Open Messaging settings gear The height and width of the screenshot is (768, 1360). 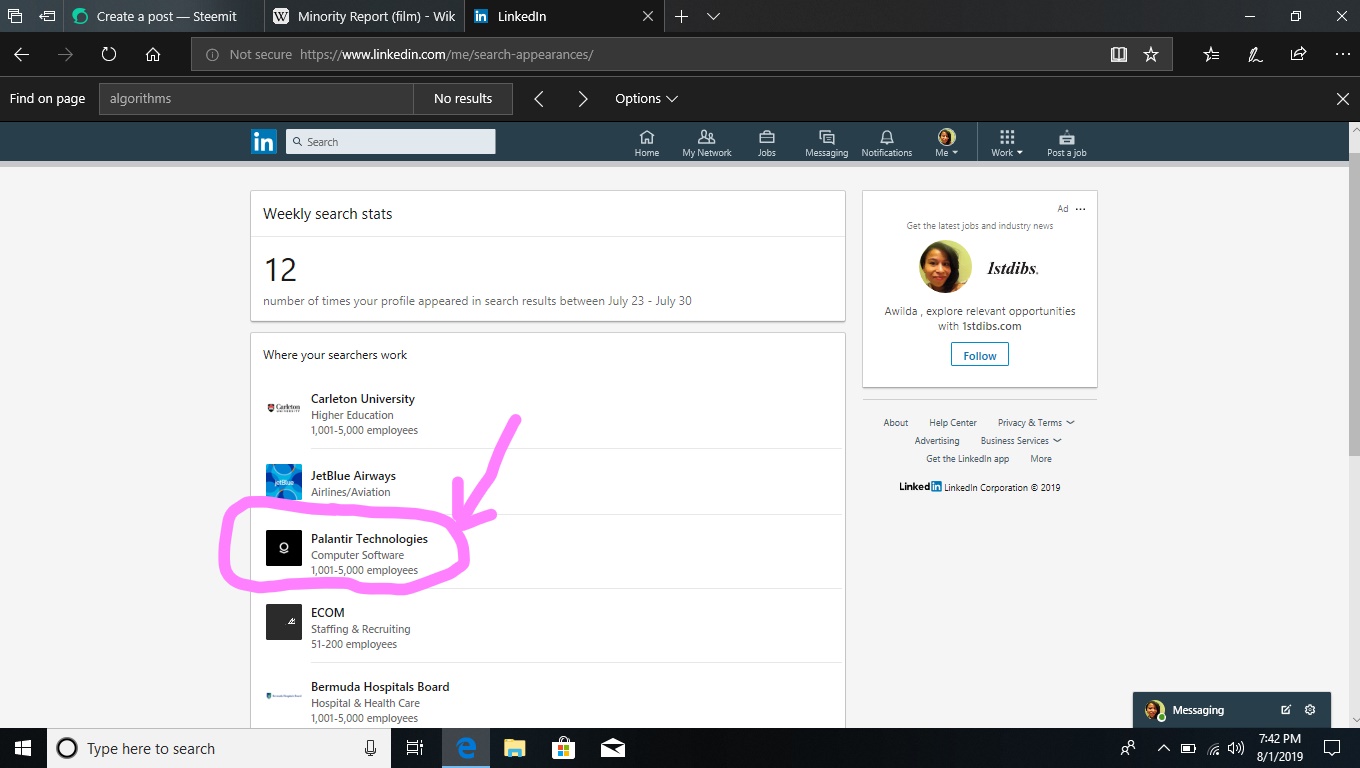tap(1310, 710)
